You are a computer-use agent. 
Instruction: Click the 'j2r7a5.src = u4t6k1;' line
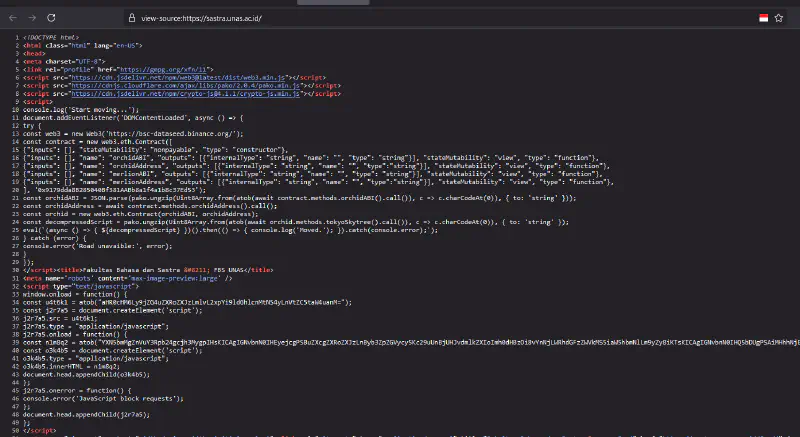[60, 318]
